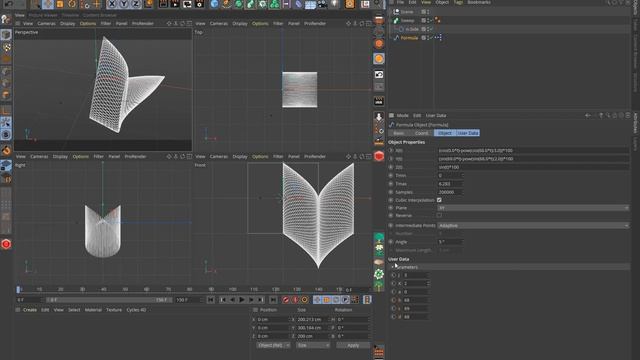Toggle the Reverse checkbox
The width and height of the screenshot is (640, 360).
pyautogui.click(x=439, y=215)
